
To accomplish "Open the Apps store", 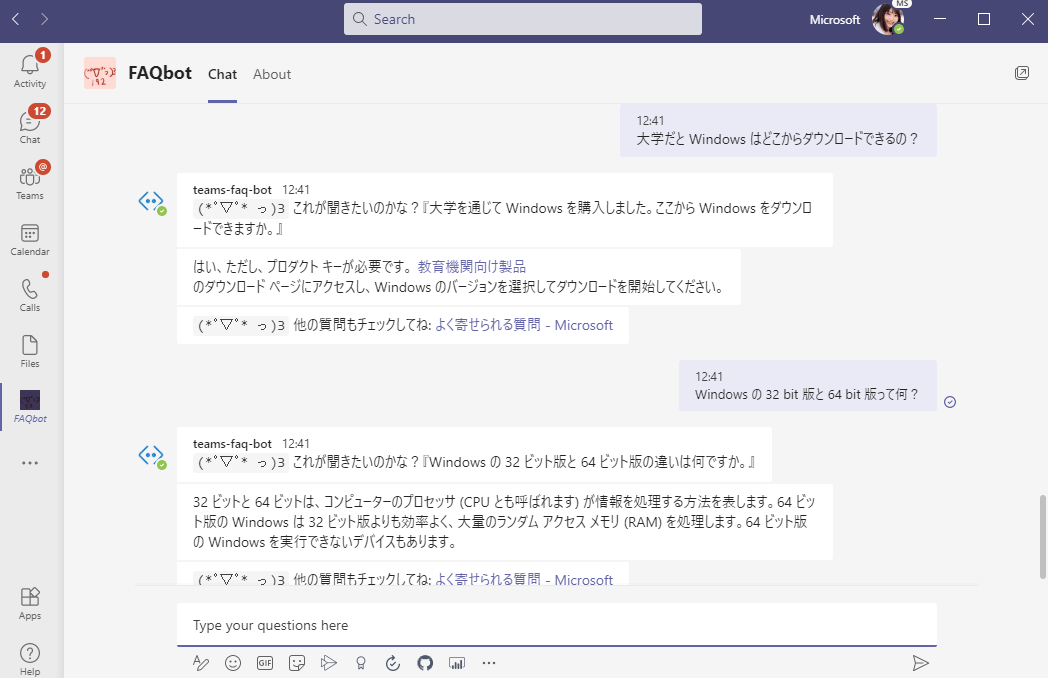I will [x=30, y=603].
